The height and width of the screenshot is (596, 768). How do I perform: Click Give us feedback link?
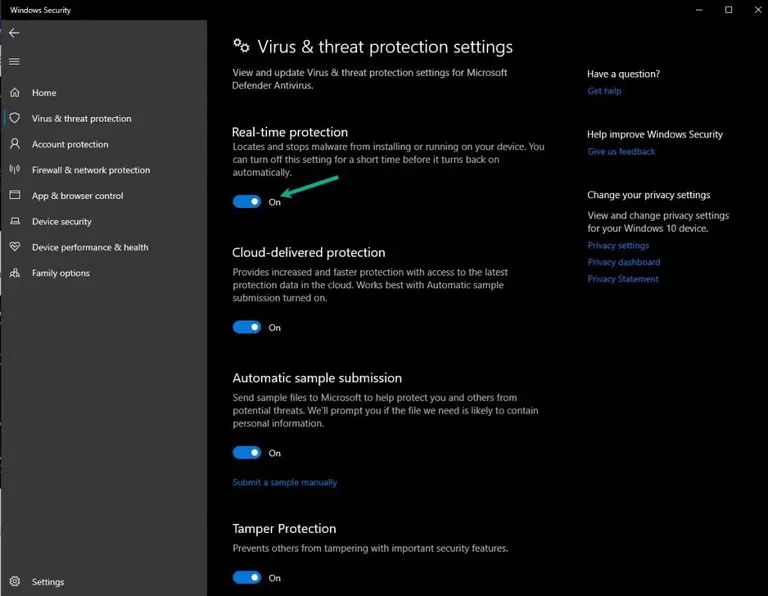click(621, 151)
